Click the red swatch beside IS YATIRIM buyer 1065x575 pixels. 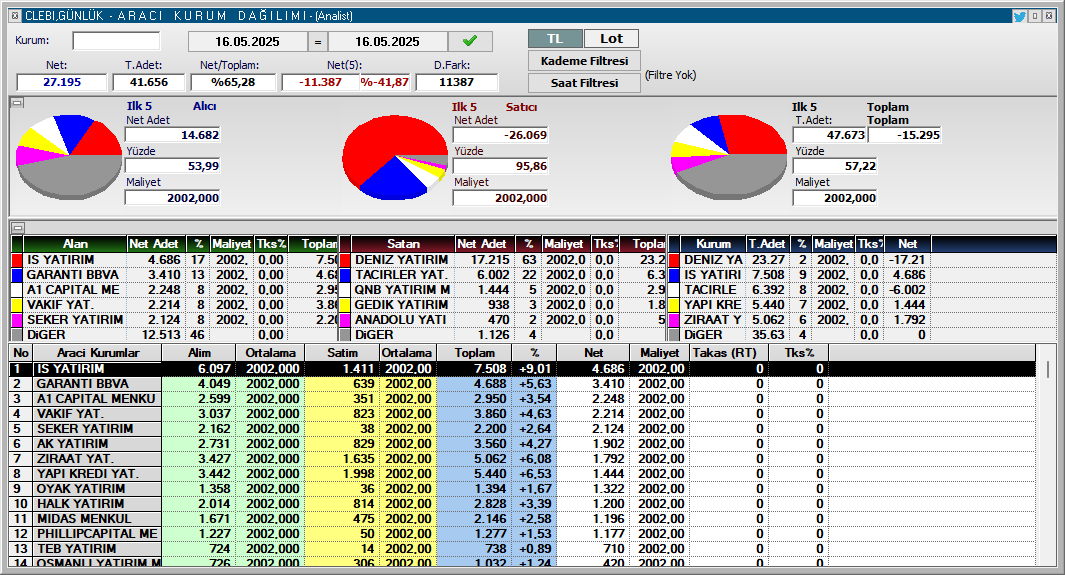coord(18,260)
